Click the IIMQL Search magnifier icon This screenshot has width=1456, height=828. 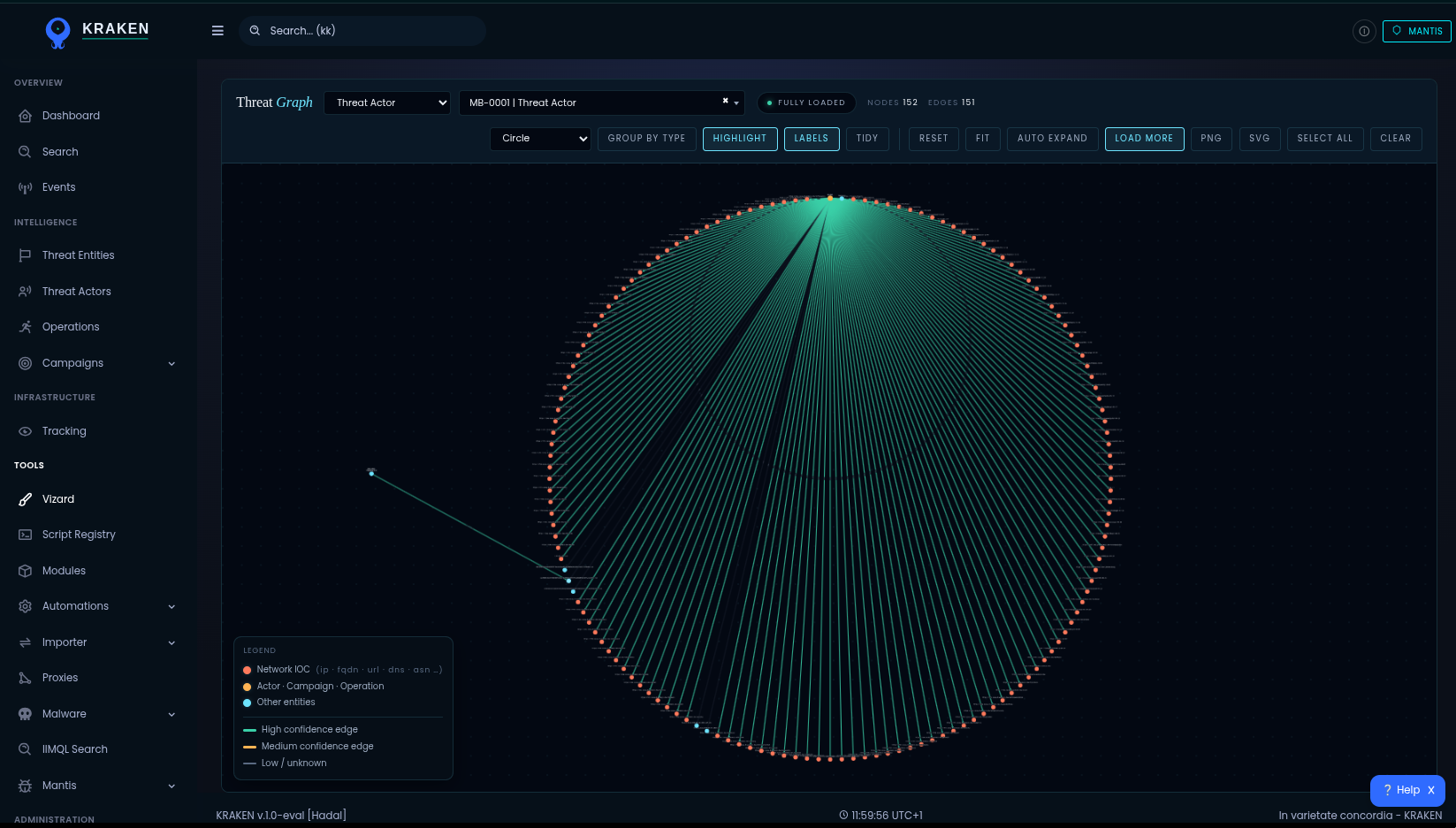click(x=25, y=749)
